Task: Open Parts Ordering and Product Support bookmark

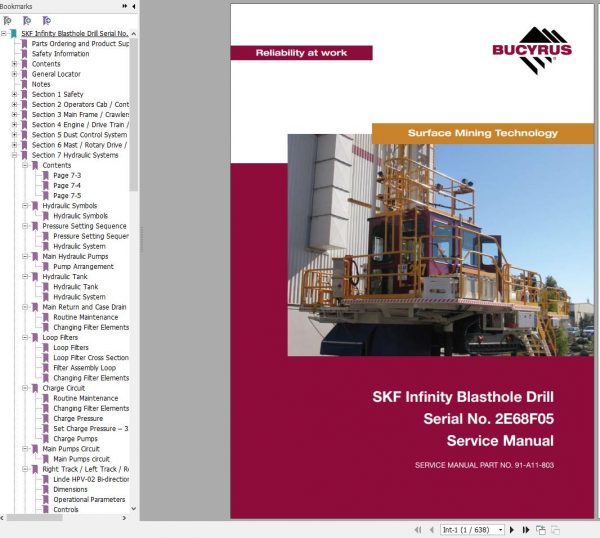Action: click(80, 44)
